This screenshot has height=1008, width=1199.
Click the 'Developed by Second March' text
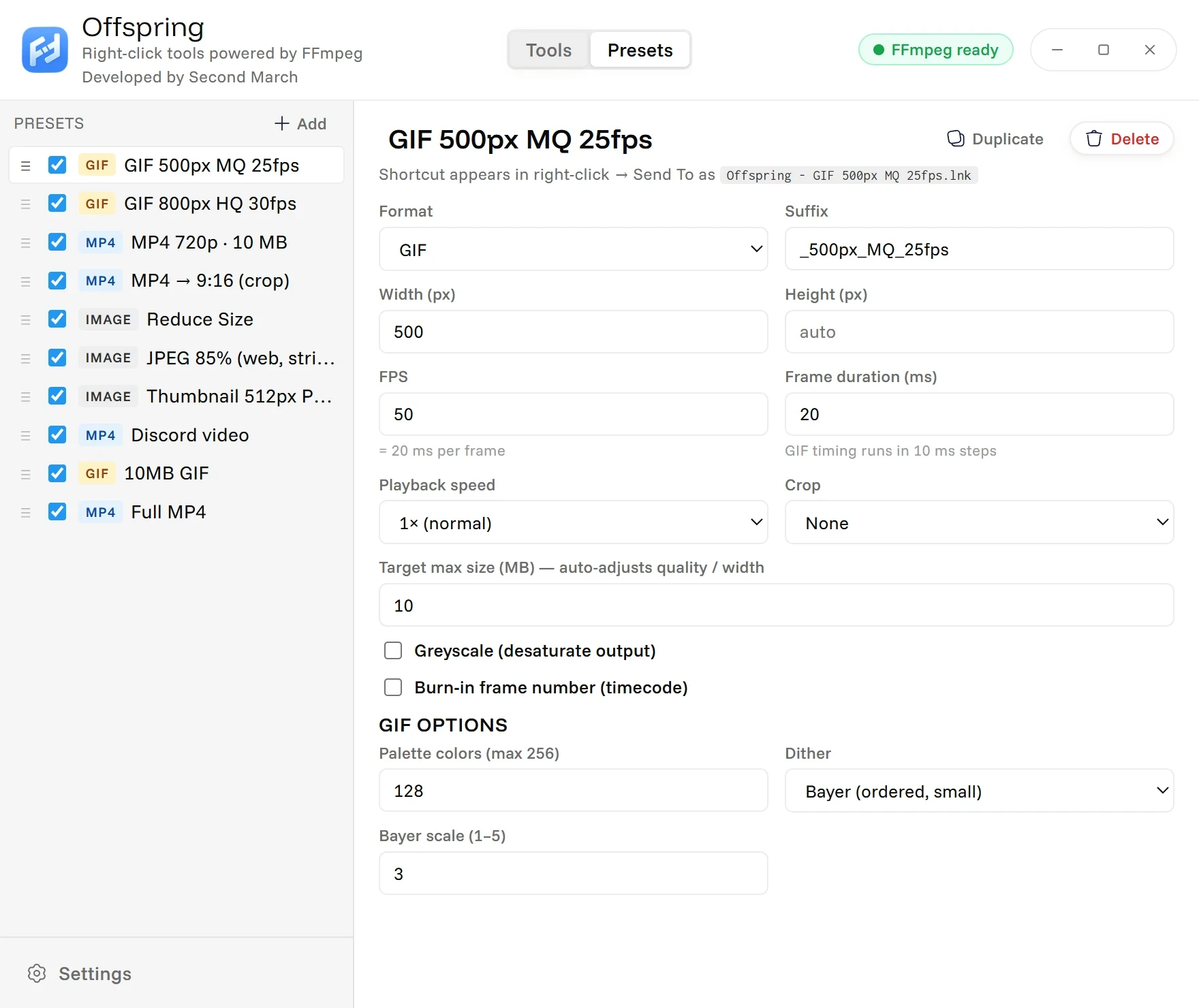tap(190, 77)
